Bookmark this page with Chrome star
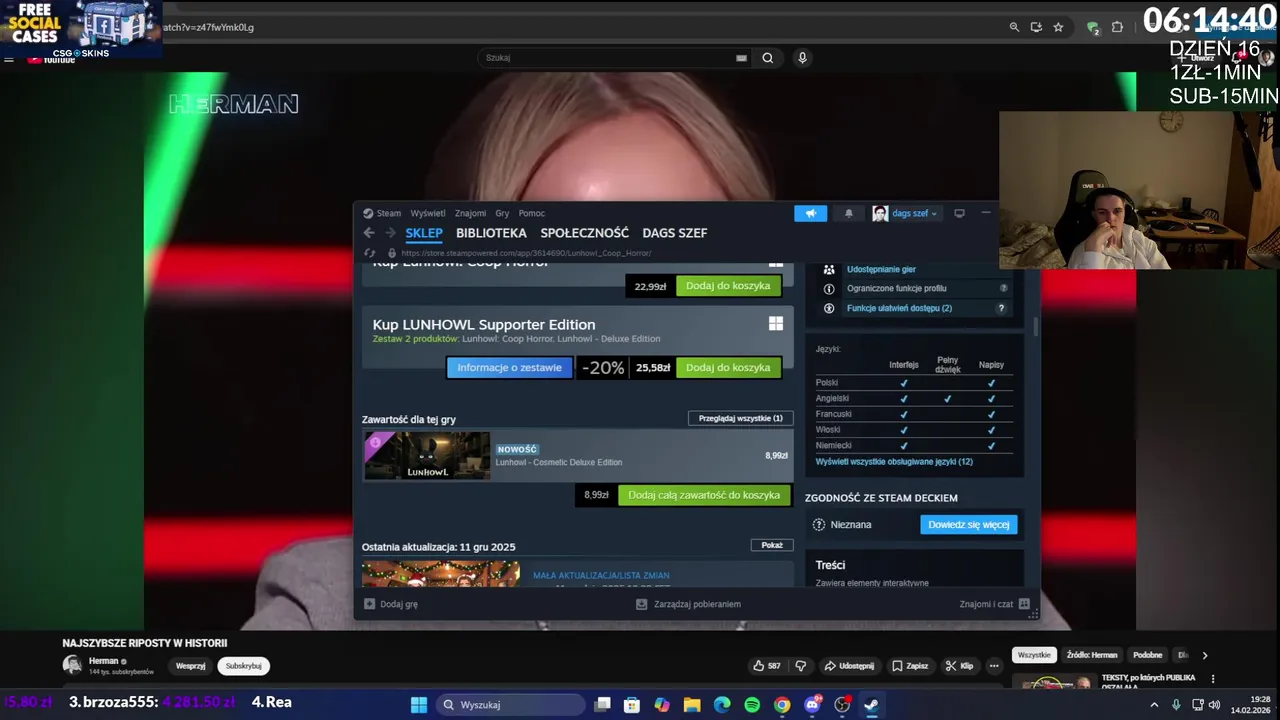The image size is (1280, 720). point(1058,27)
